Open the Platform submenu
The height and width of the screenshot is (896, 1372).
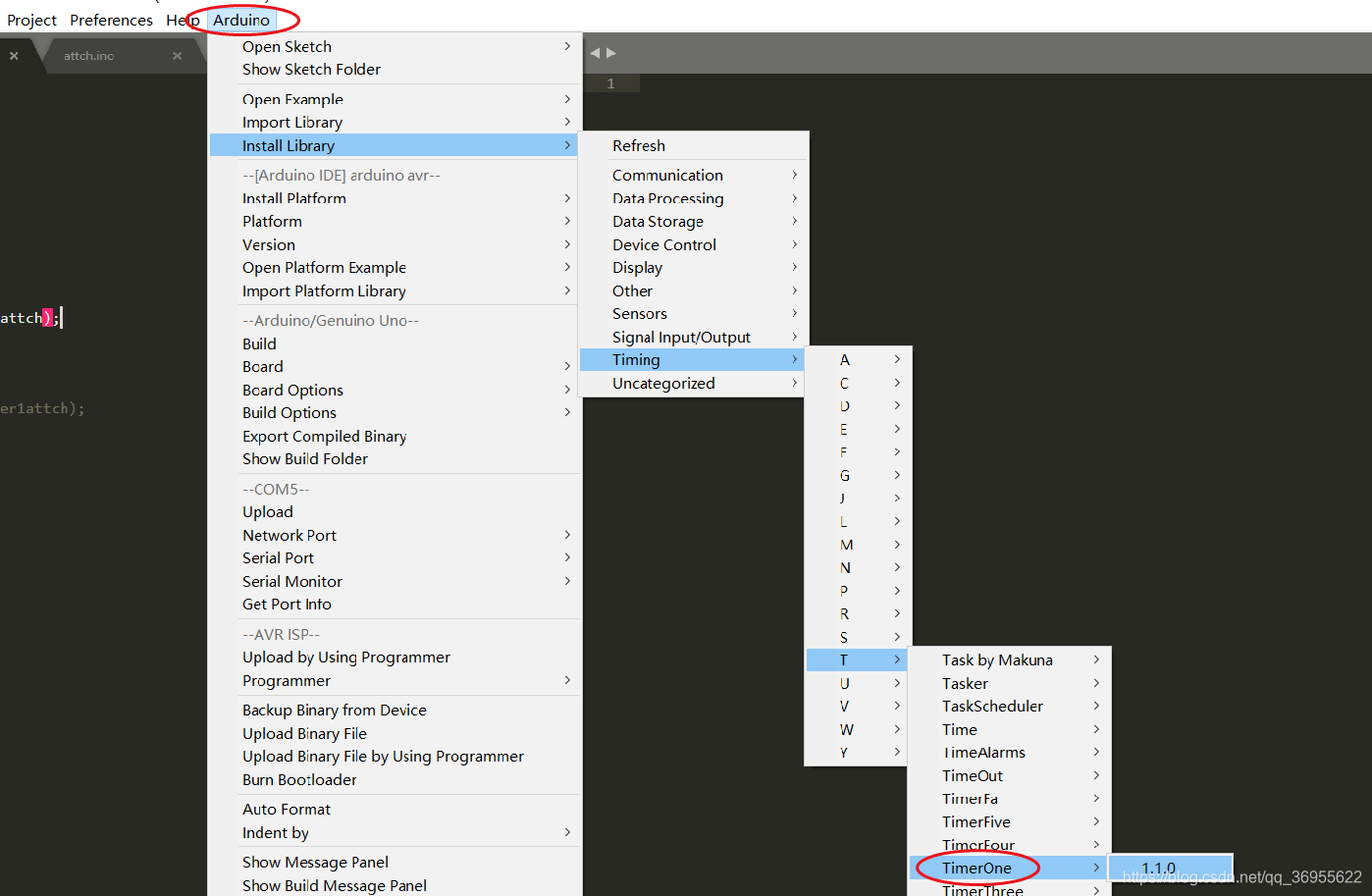pyautogui.click(x=394, y=222)
